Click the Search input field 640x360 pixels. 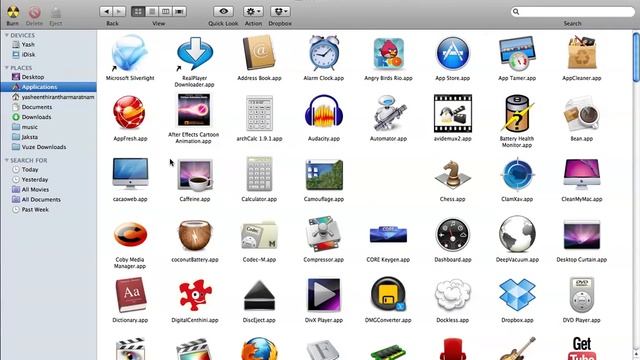573,12
